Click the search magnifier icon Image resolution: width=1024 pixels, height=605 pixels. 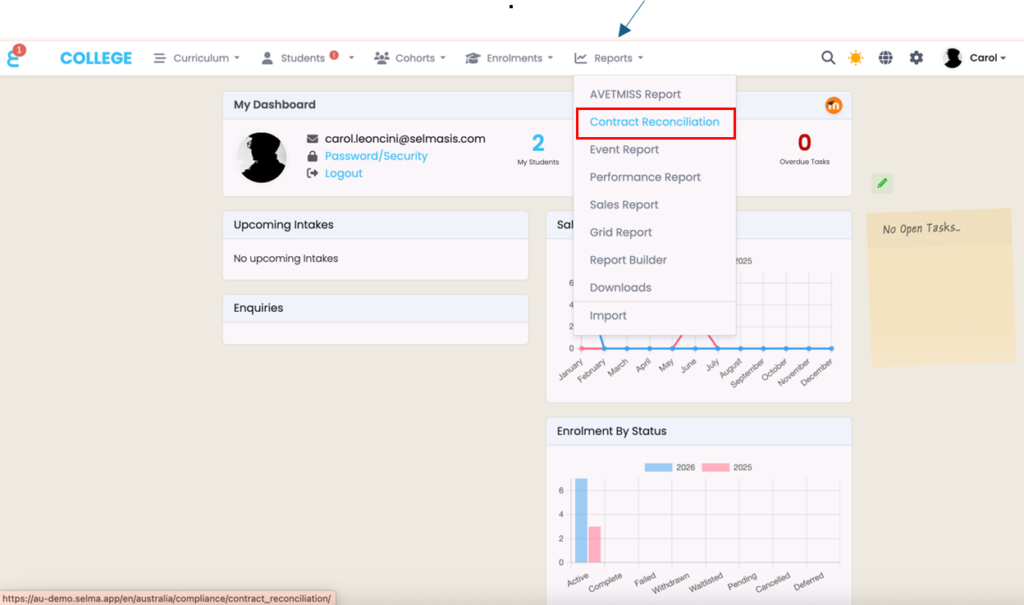point(828,58)
